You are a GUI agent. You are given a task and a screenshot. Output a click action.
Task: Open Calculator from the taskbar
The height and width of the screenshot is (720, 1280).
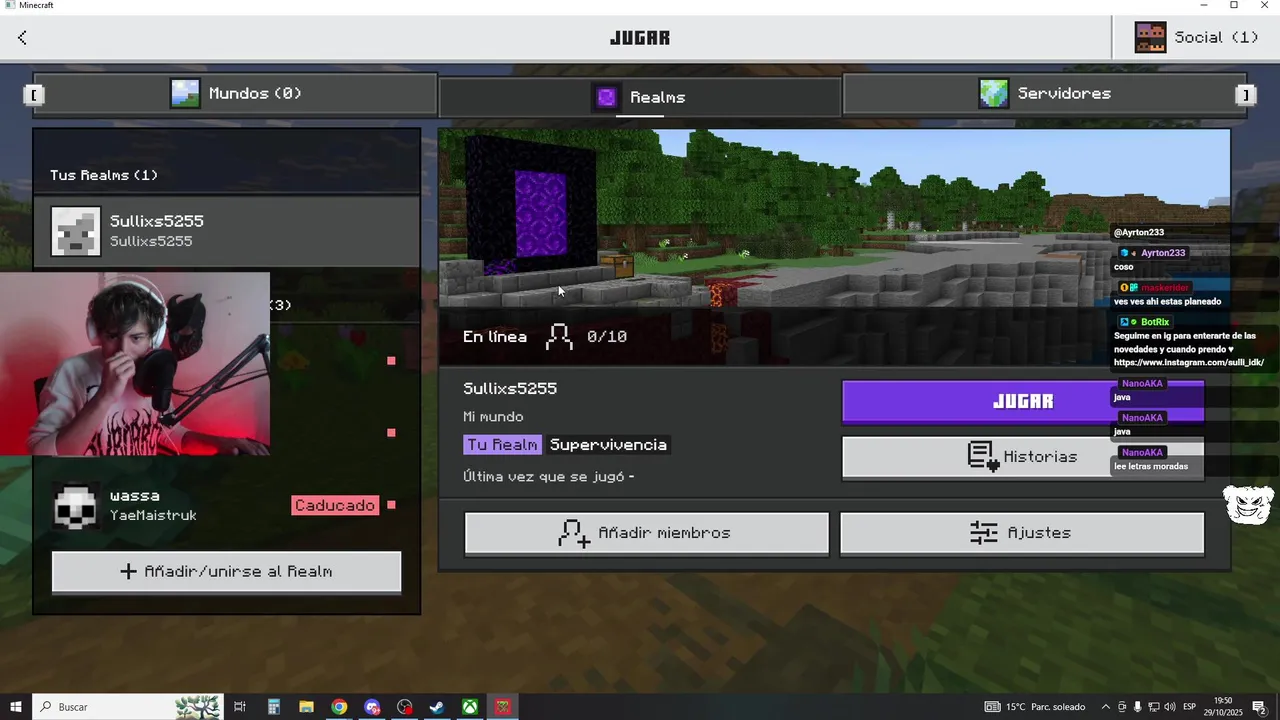coord(273,707)
